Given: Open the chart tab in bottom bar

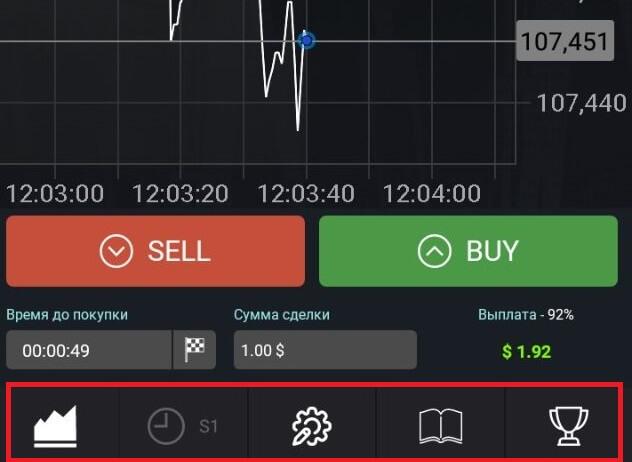Looking at the screenshot, I should click(x=56, y=427).
